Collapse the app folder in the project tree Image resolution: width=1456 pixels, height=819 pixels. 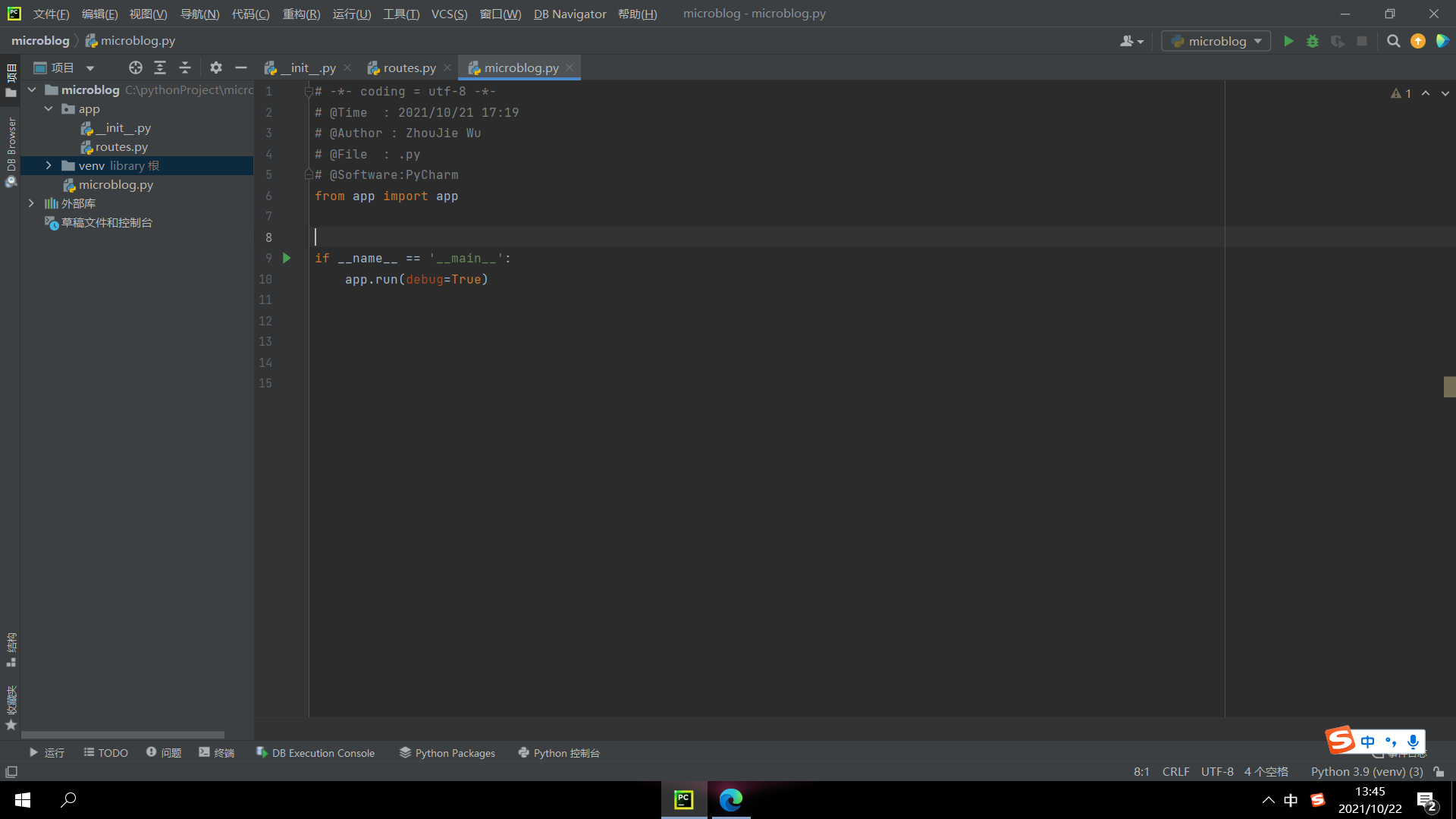(x=49, y=109)
